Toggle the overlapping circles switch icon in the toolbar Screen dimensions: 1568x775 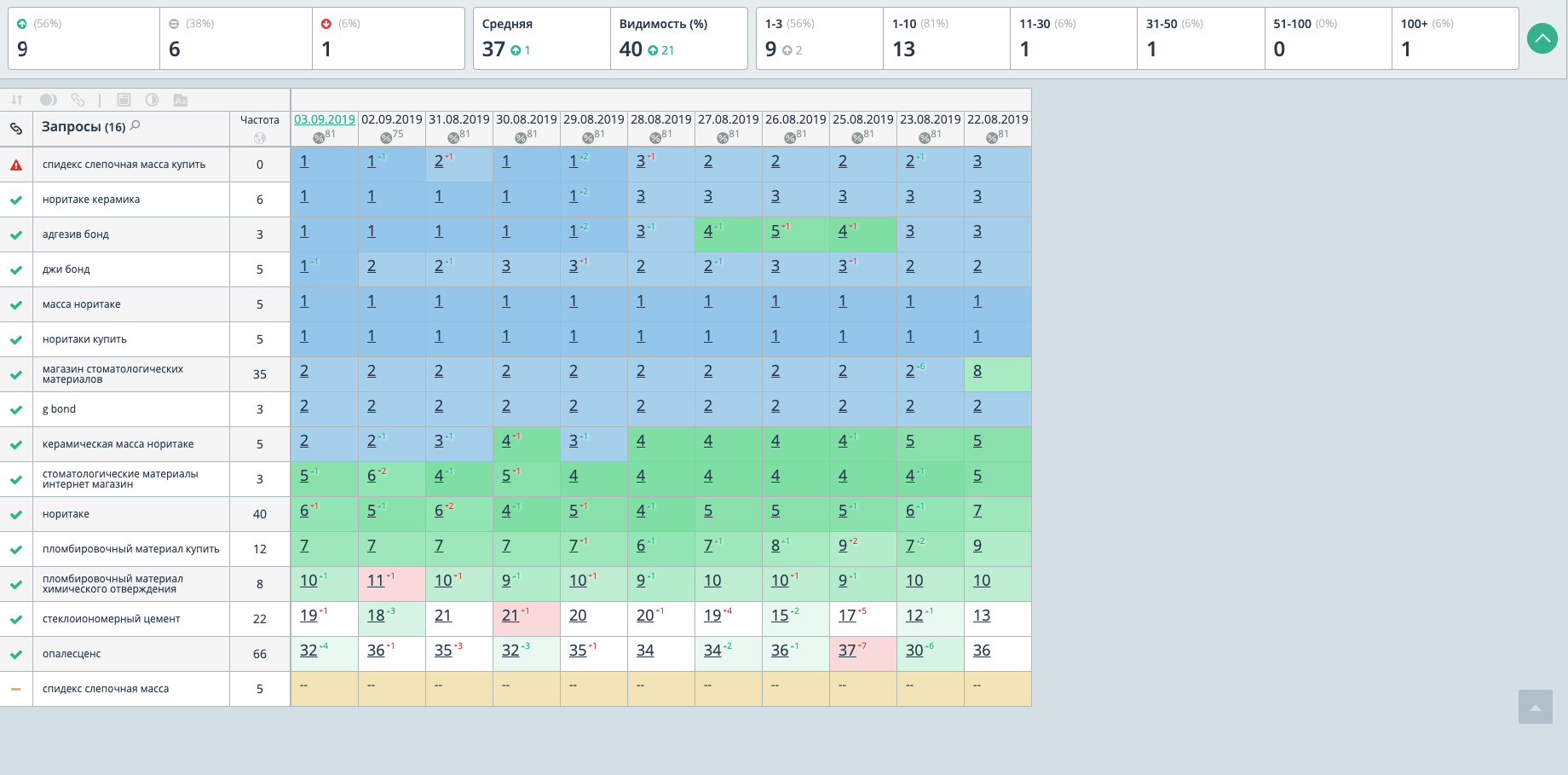(x=49, y=100)
